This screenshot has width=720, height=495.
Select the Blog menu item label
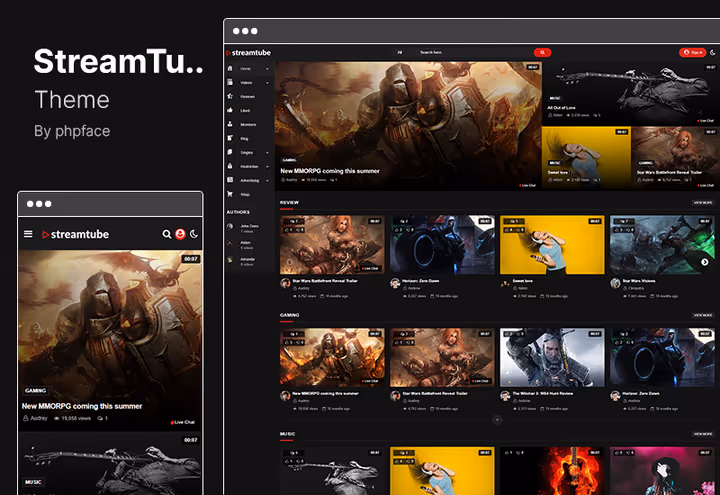tap(244, 139)
